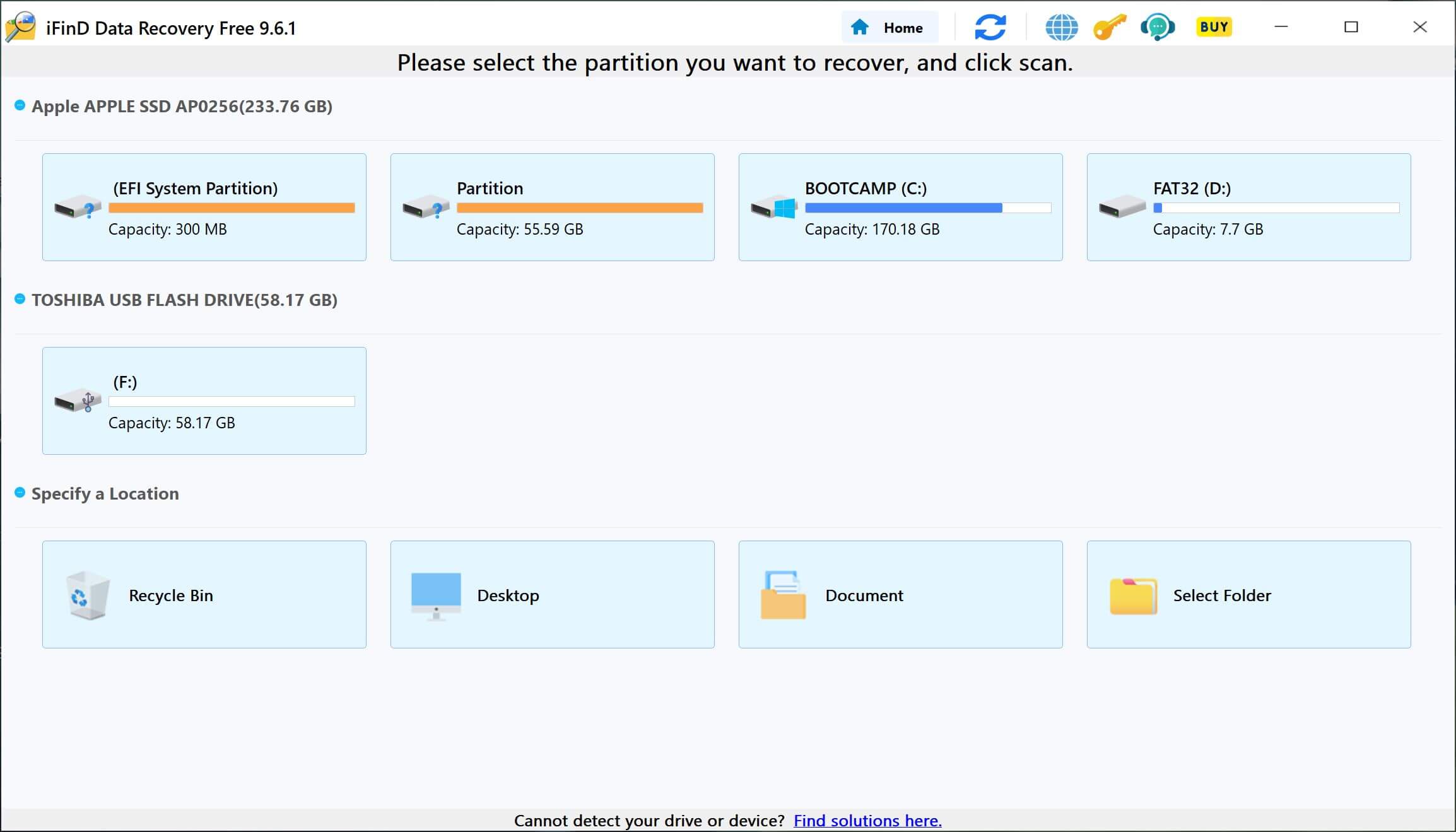1456x832 pixels.
Task: Click the Capacity: 55.59 GB text
Action: tap(520, 229)
